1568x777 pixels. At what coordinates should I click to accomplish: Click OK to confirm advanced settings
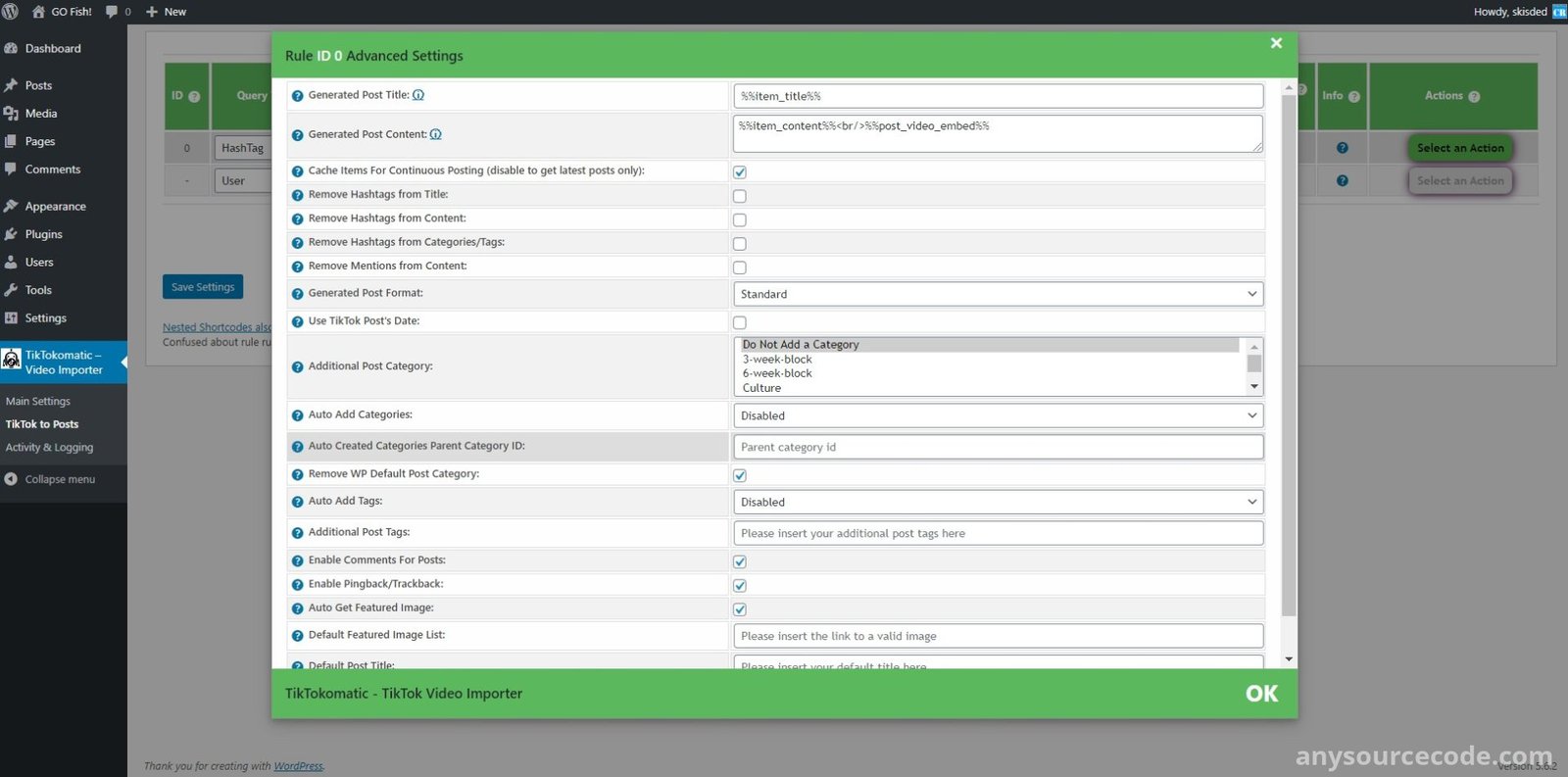1261,694
